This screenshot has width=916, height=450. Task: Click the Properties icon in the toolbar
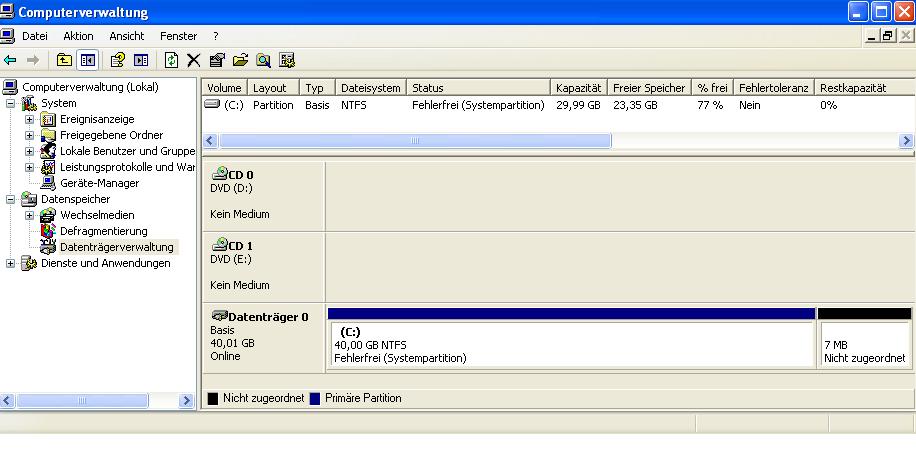tap(217, 60)
